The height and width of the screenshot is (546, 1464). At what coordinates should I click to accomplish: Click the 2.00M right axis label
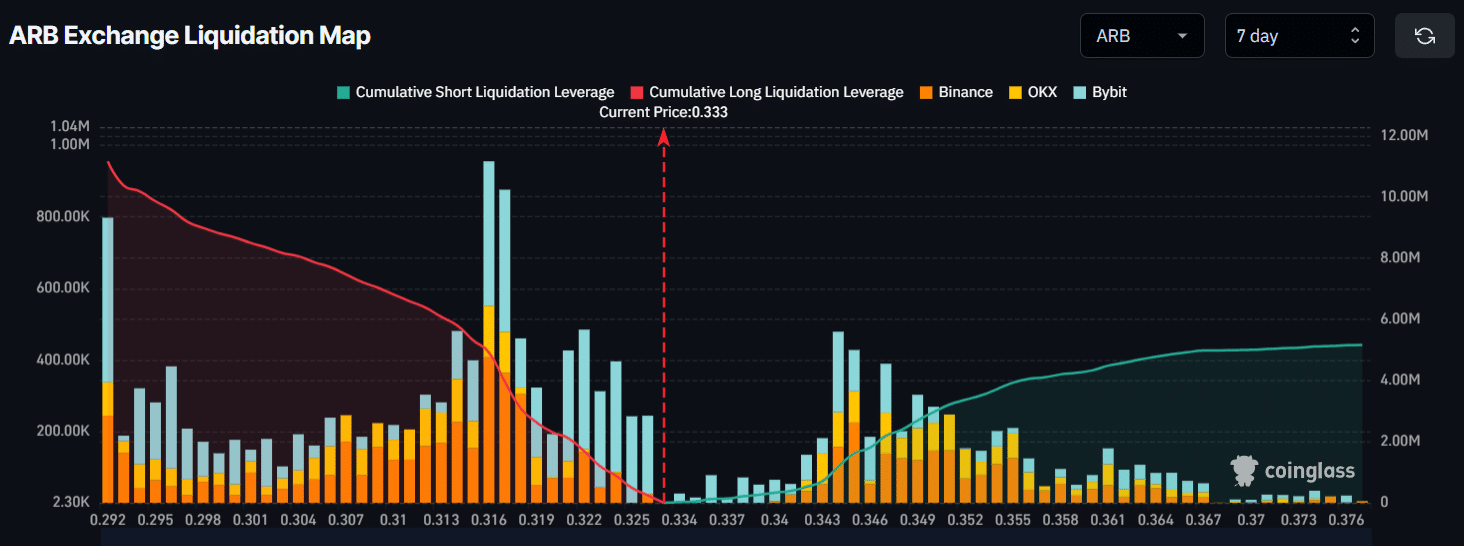[1400, 441]
